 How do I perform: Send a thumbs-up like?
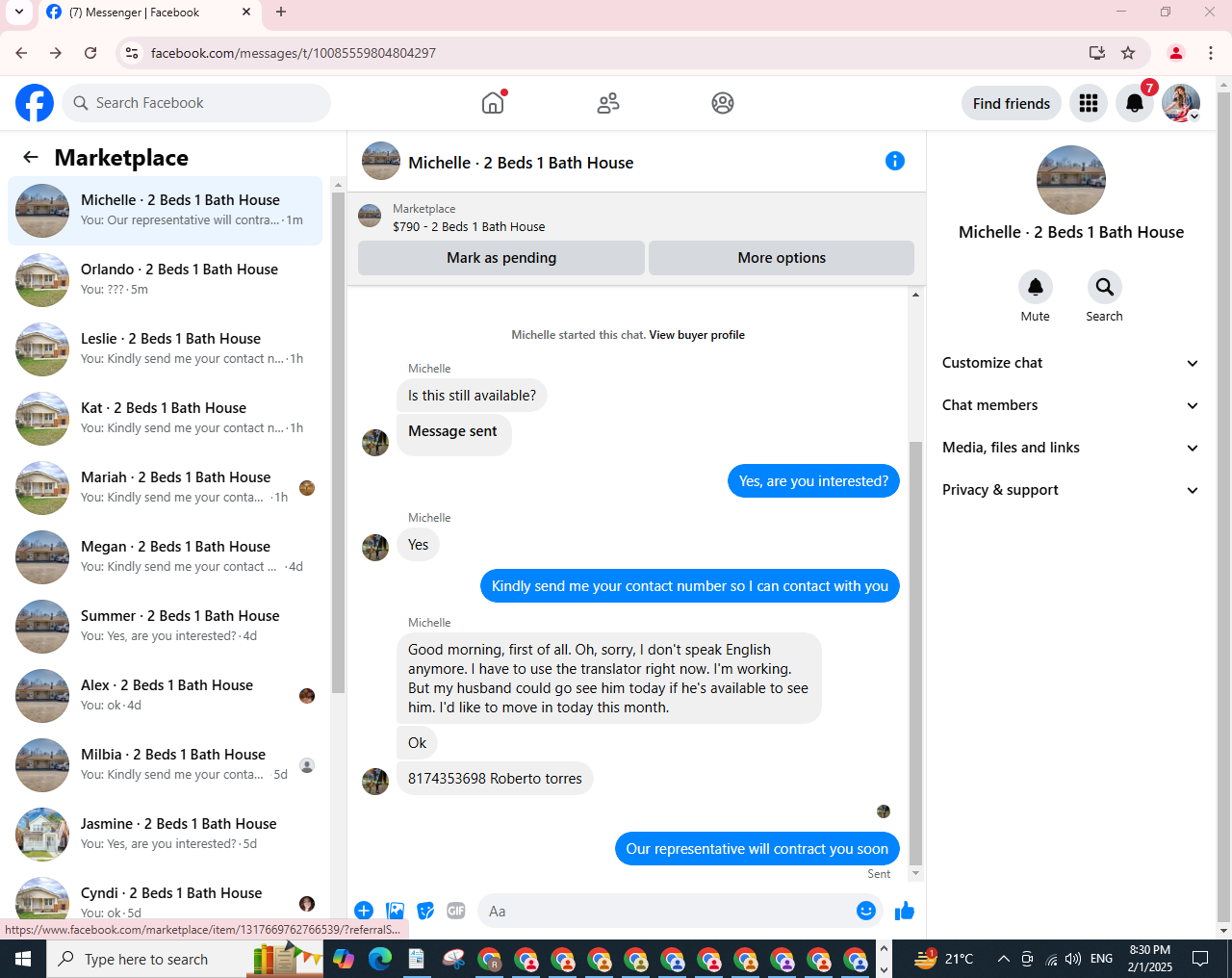click(905, 911)
